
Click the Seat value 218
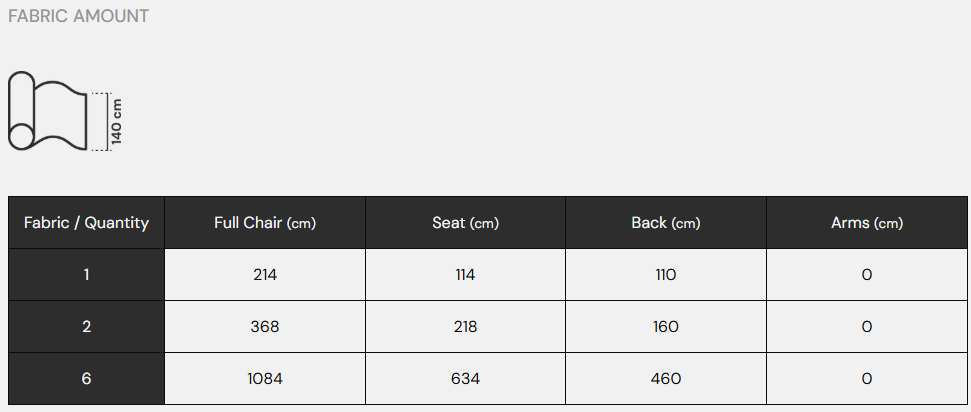(x=465, y=327)
